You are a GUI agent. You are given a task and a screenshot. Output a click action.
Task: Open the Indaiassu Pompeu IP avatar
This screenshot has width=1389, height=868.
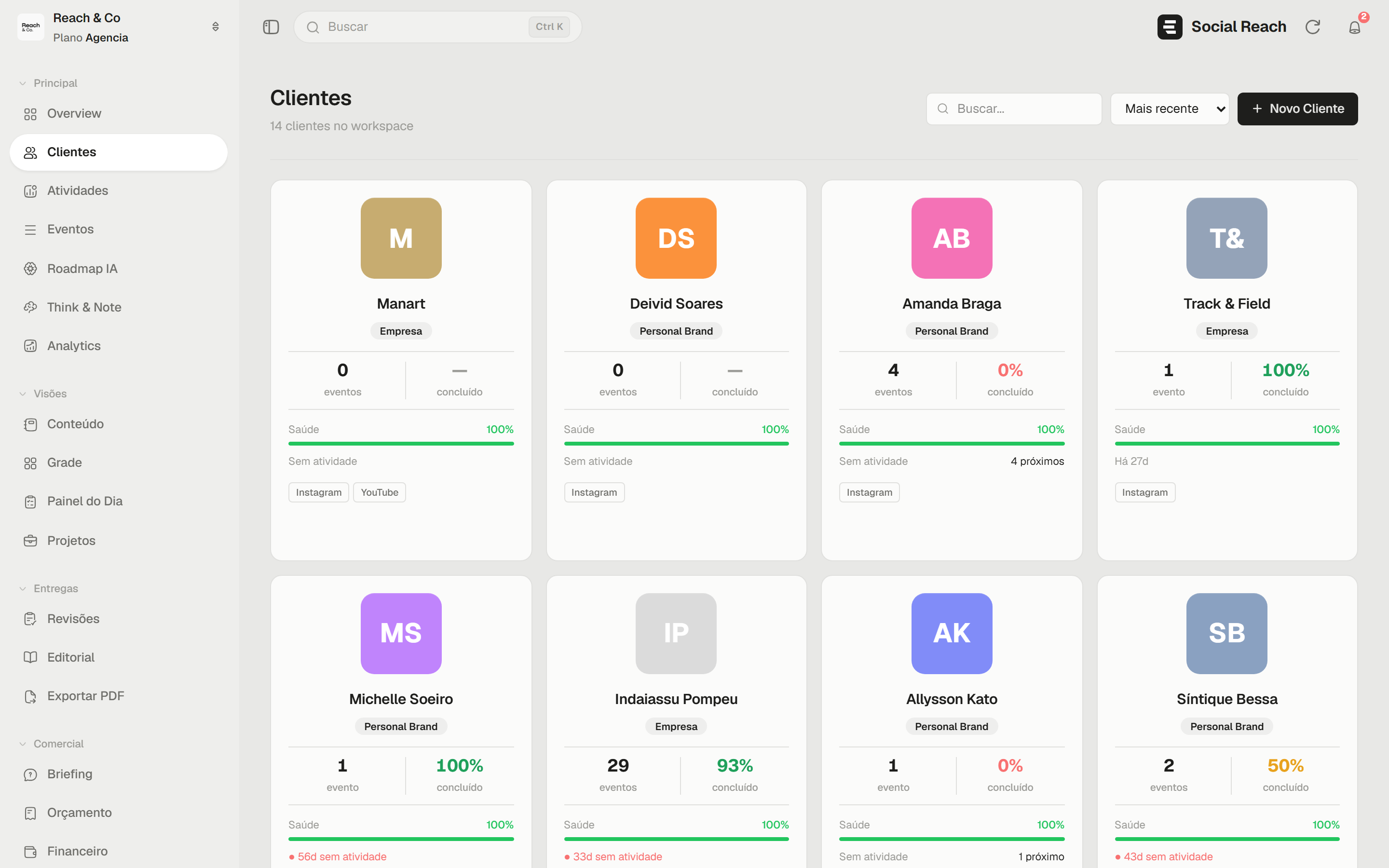[x=676, y=633]
